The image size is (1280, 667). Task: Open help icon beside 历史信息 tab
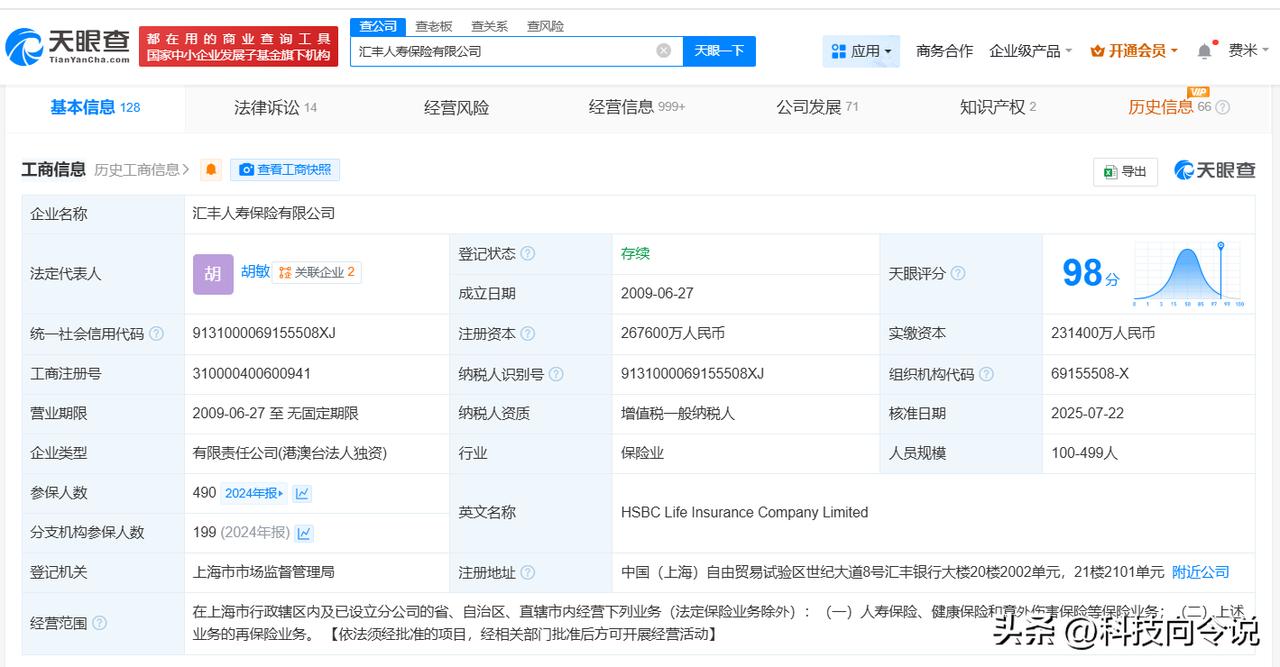pos(1222,107)
